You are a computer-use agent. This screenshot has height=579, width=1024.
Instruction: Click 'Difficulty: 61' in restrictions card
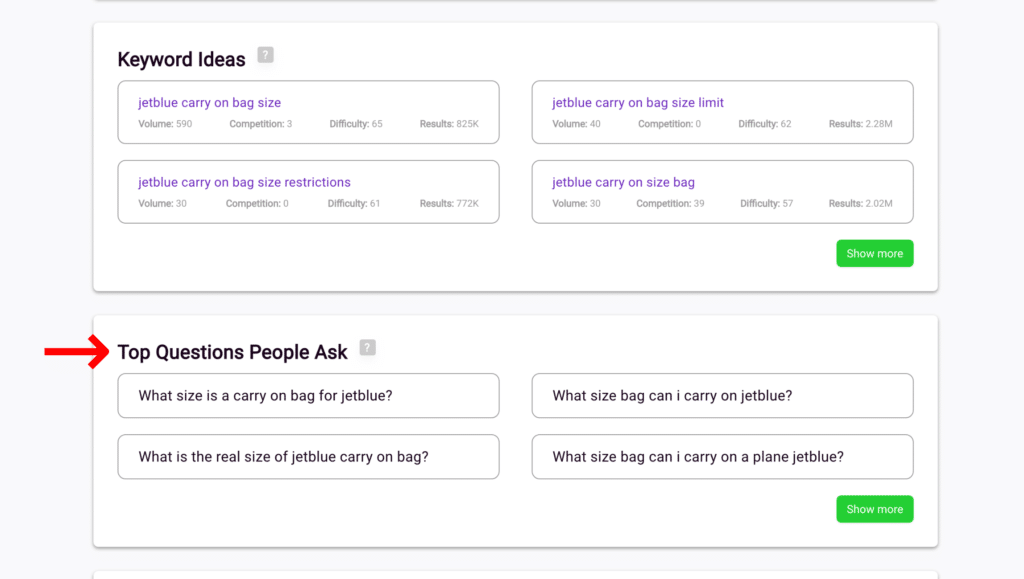(x=354, y=204)
